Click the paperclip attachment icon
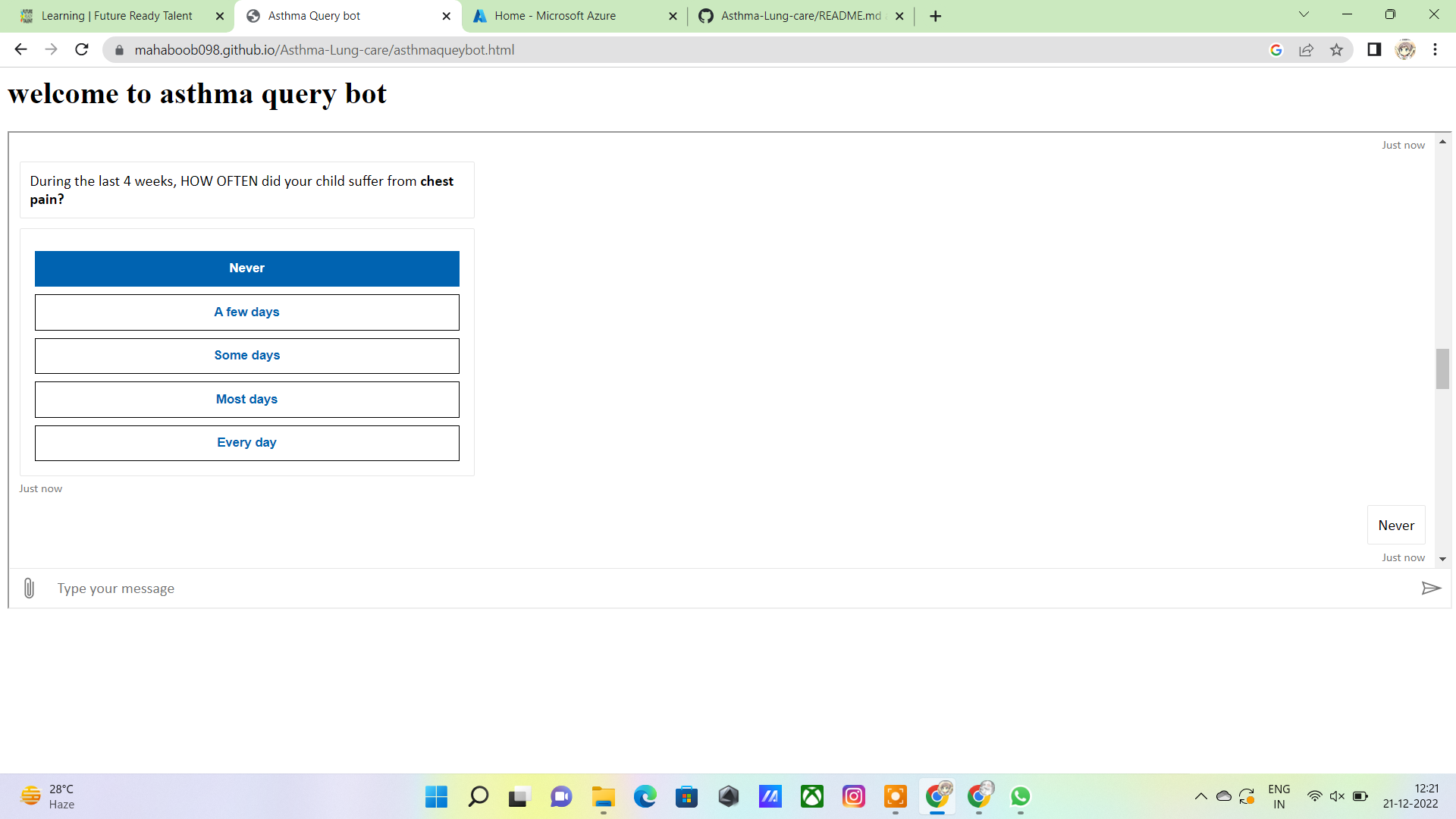This screenshot has width=1456, height=819. (x=29, y=588)
